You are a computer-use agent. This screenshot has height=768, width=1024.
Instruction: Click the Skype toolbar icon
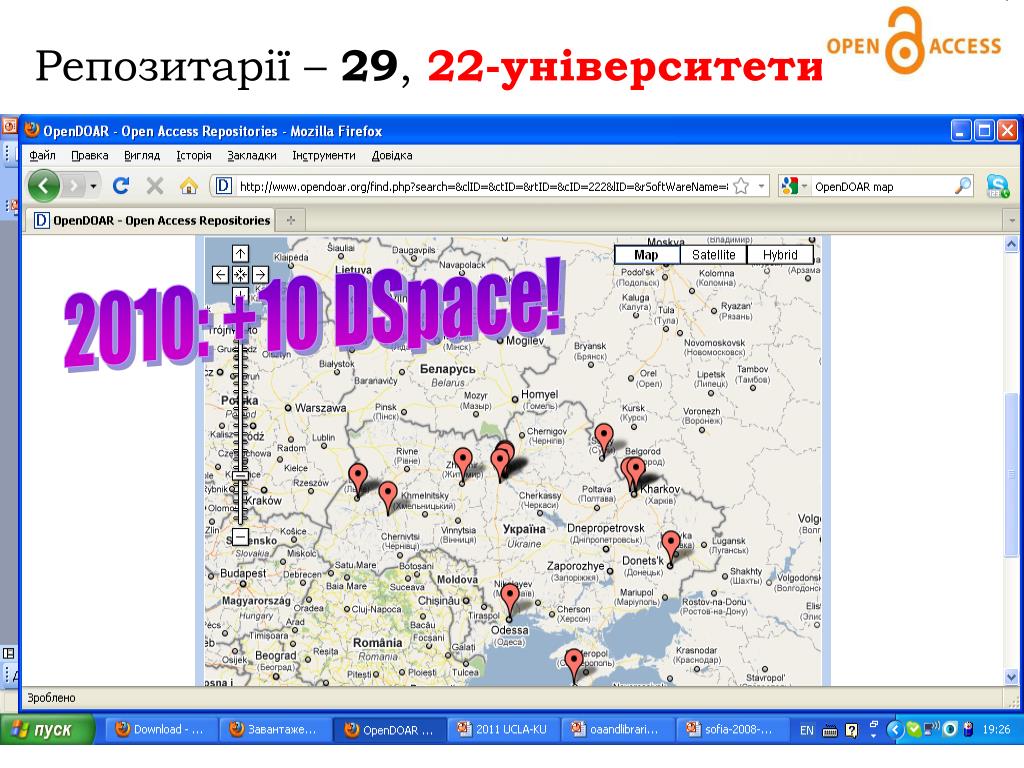997,186
